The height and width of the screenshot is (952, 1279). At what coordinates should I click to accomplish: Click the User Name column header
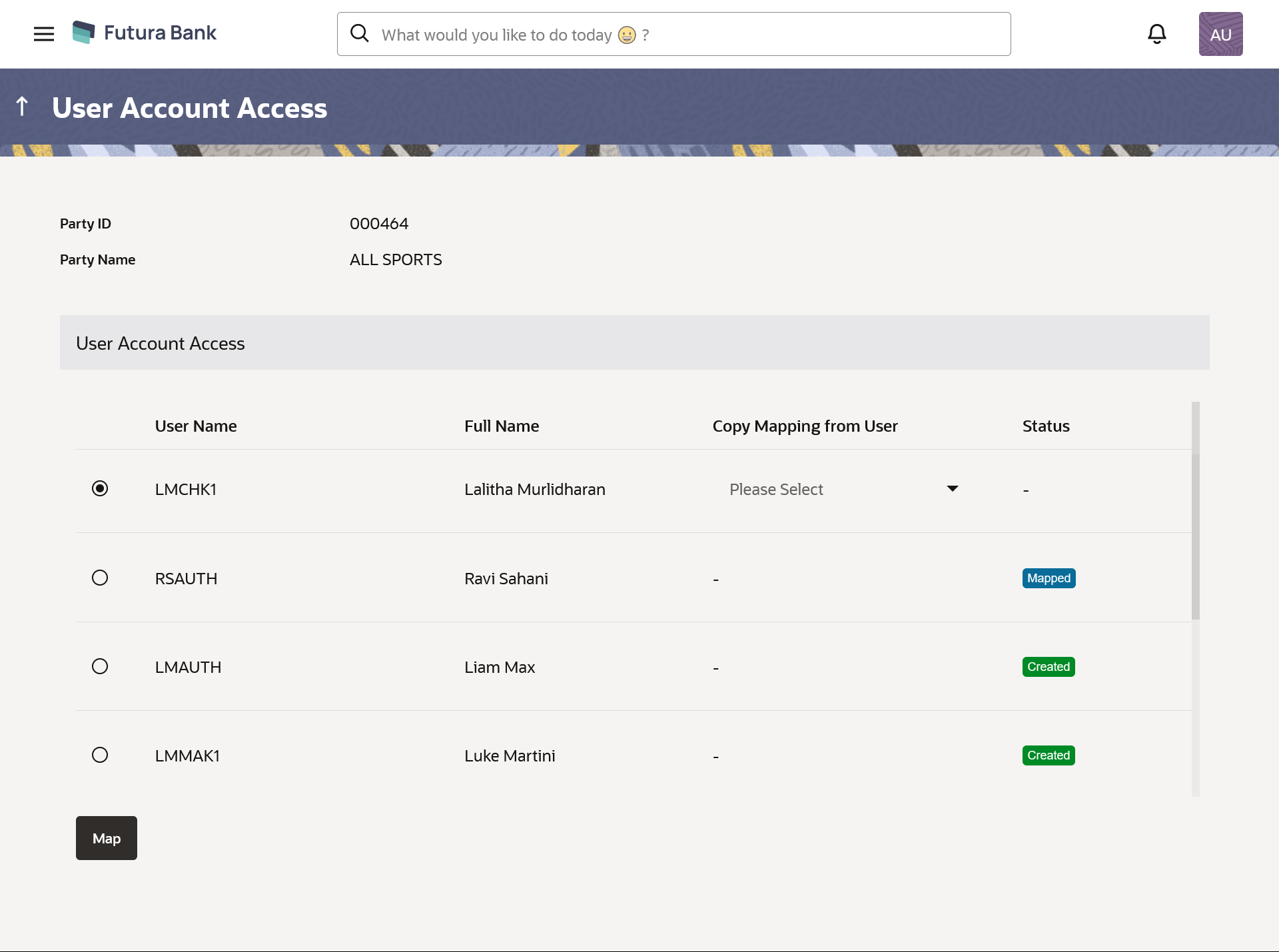point(196,426)
